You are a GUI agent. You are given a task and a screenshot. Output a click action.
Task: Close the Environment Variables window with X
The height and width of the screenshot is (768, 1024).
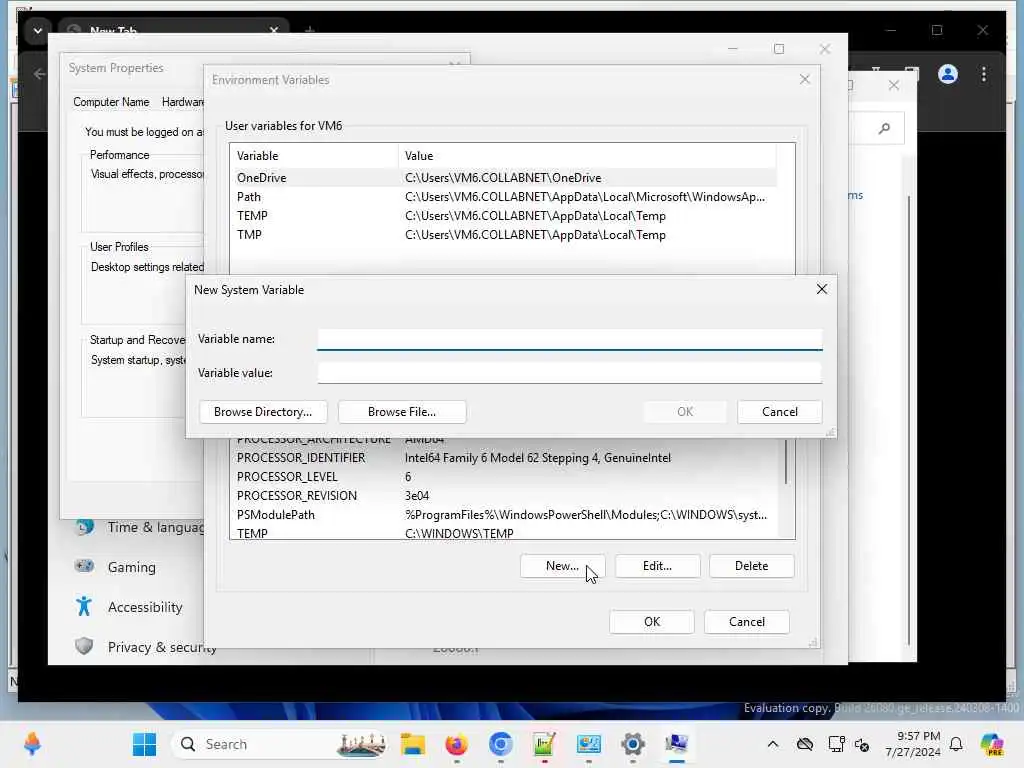tap(805, 80)
